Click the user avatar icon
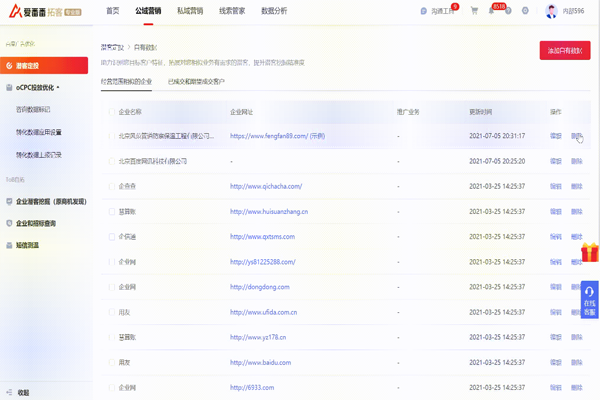600x400 pixels. 551,11
